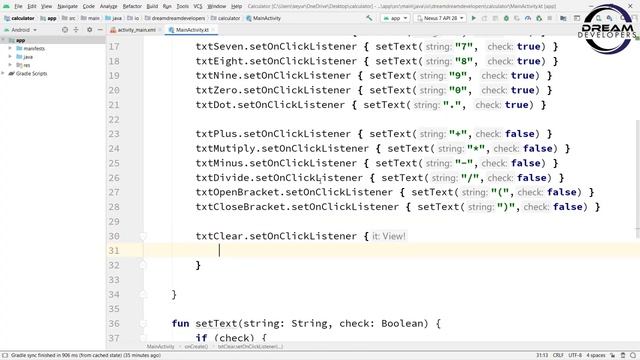This screenshot has width=640, height=360.
Task: Click the Debug app bug icon
Action: pos(506,18)
